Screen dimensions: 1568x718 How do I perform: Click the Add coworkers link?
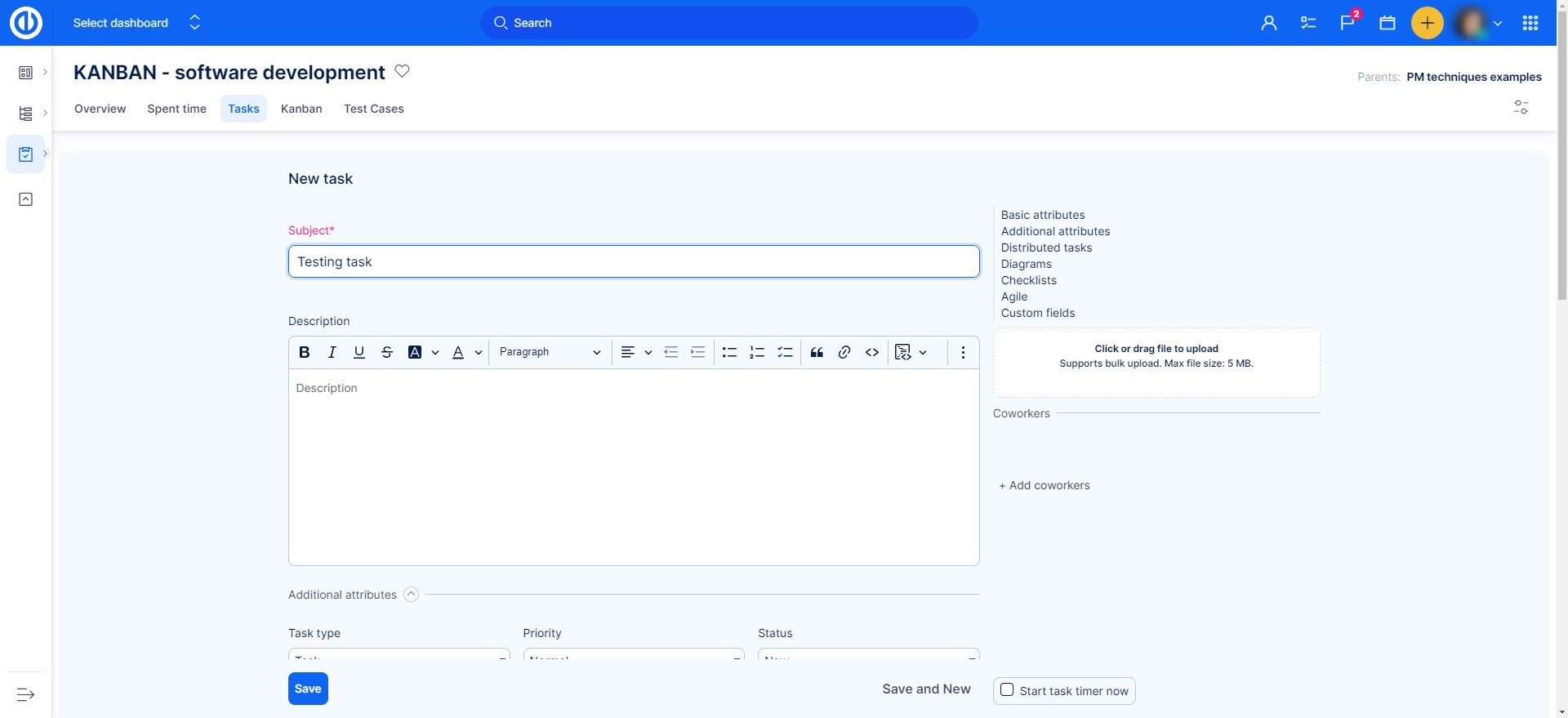click(1045, 485)
